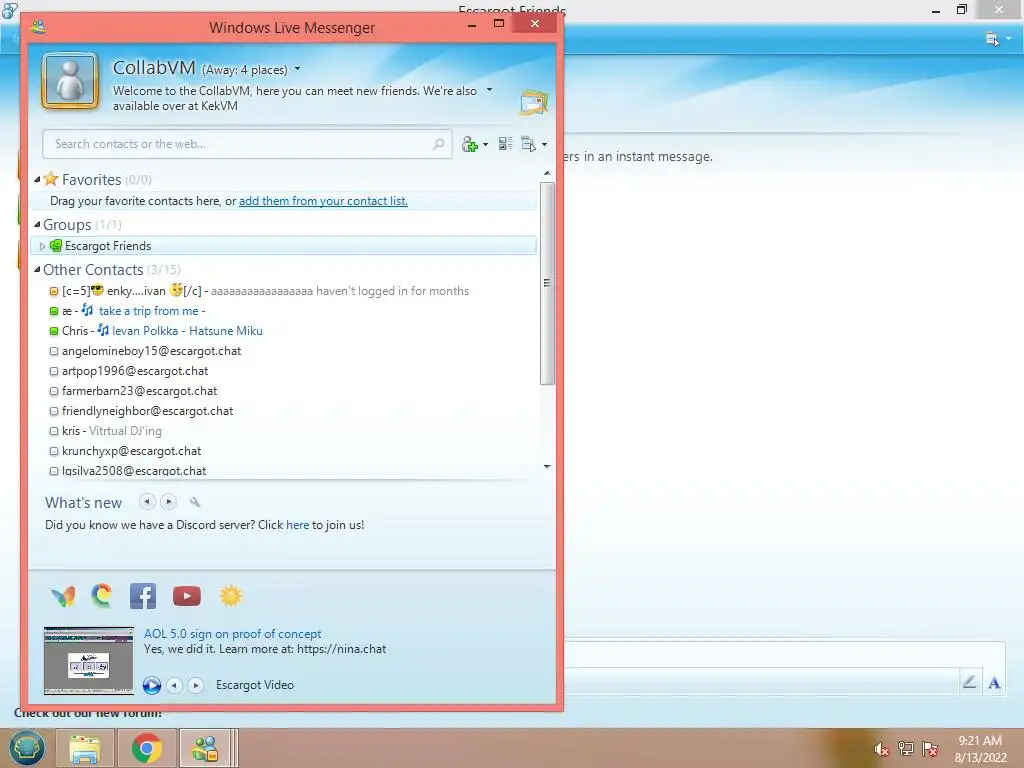Open the chat window top-right menu icon
This screenshot has height=768, width=1024.
pyautogui.click(x=992, y=40)
